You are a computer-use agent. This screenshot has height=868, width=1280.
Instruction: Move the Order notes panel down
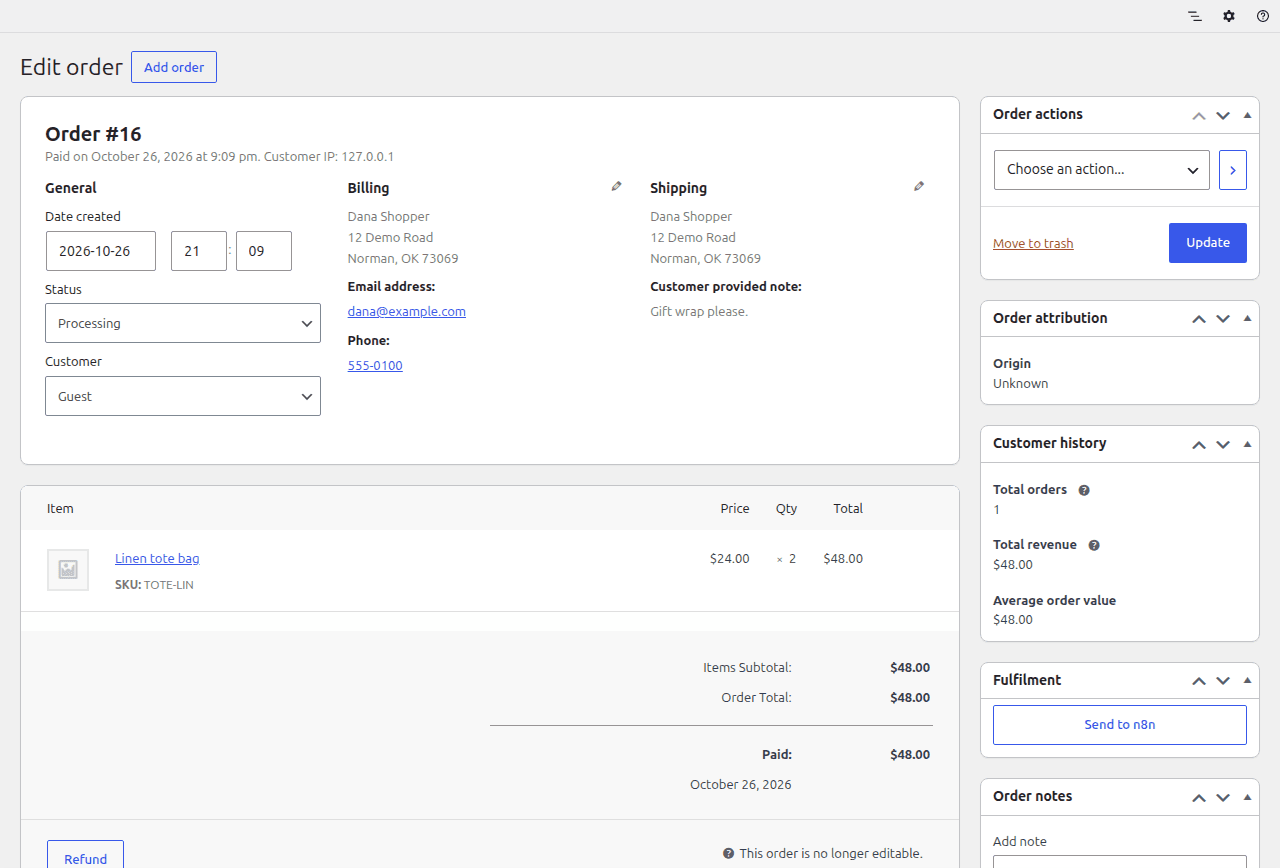1223,797
